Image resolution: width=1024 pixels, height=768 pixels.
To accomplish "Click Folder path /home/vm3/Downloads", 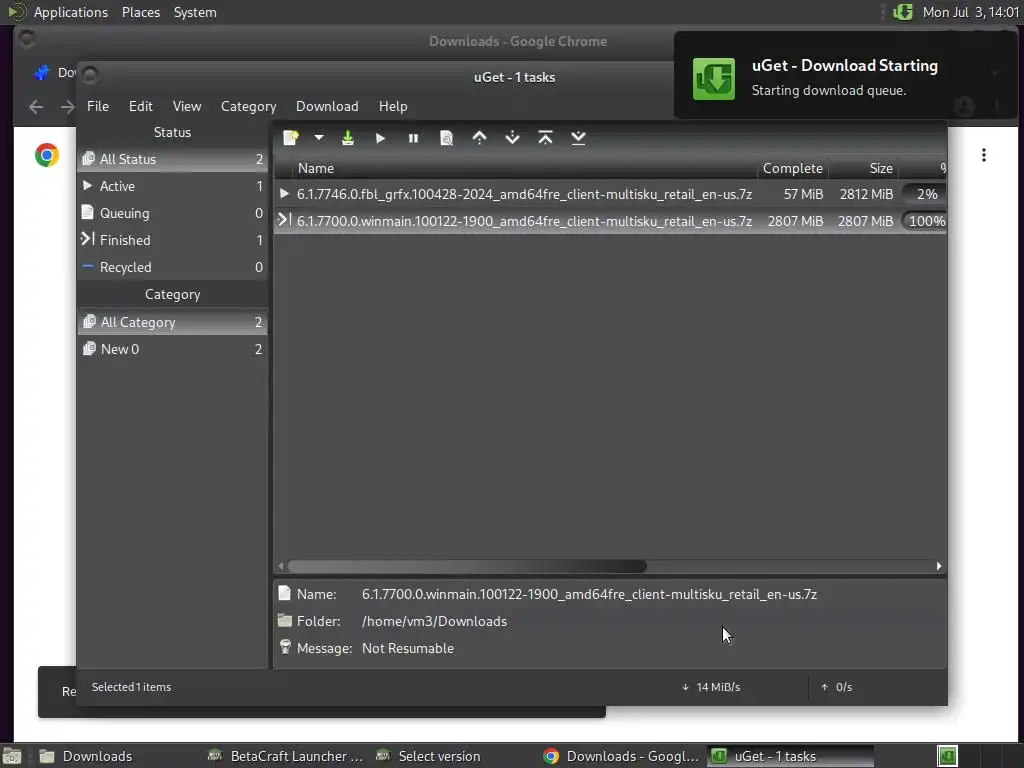I will tap(434, 621).
